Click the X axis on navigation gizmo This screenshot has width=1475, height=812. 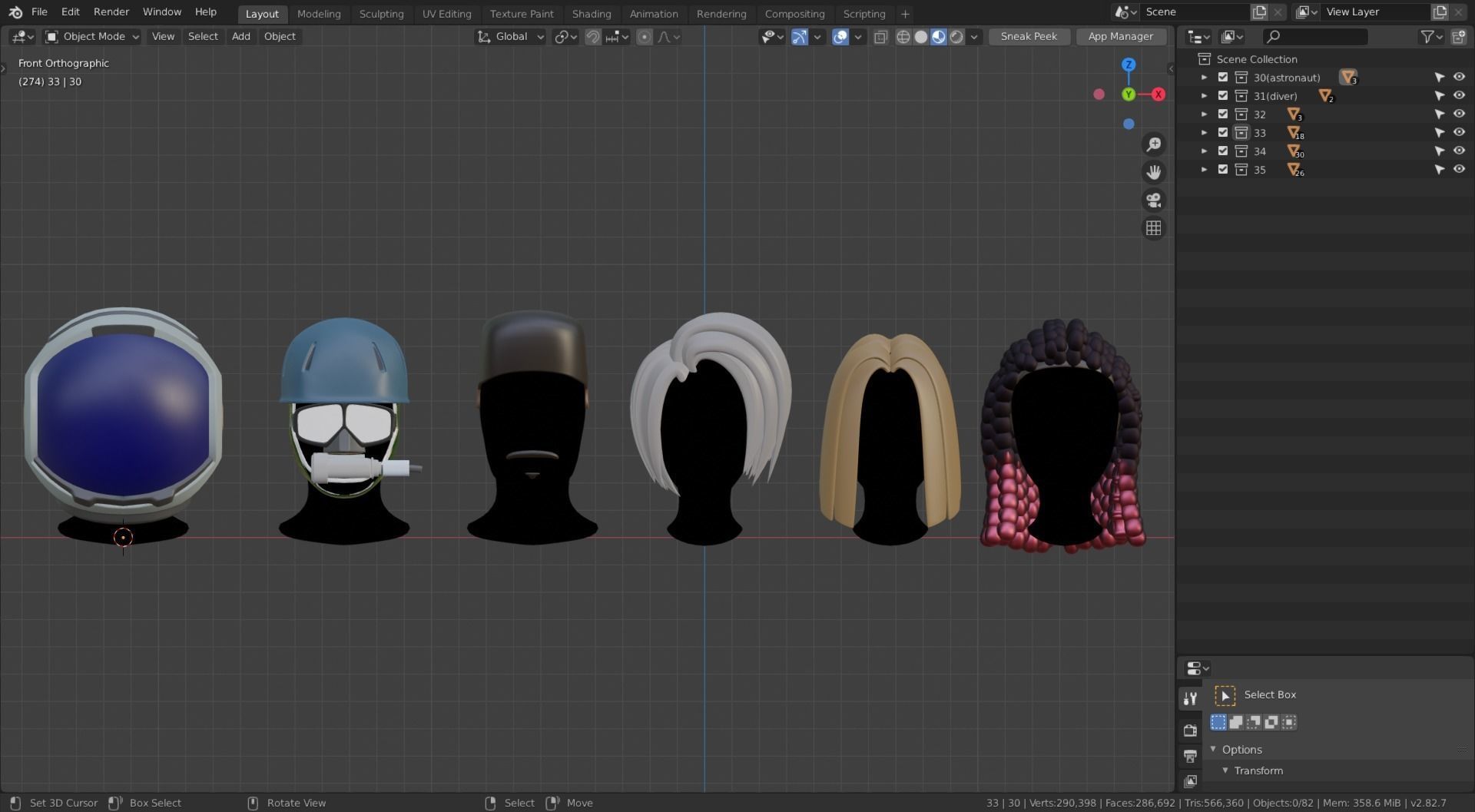point(1158,94)
